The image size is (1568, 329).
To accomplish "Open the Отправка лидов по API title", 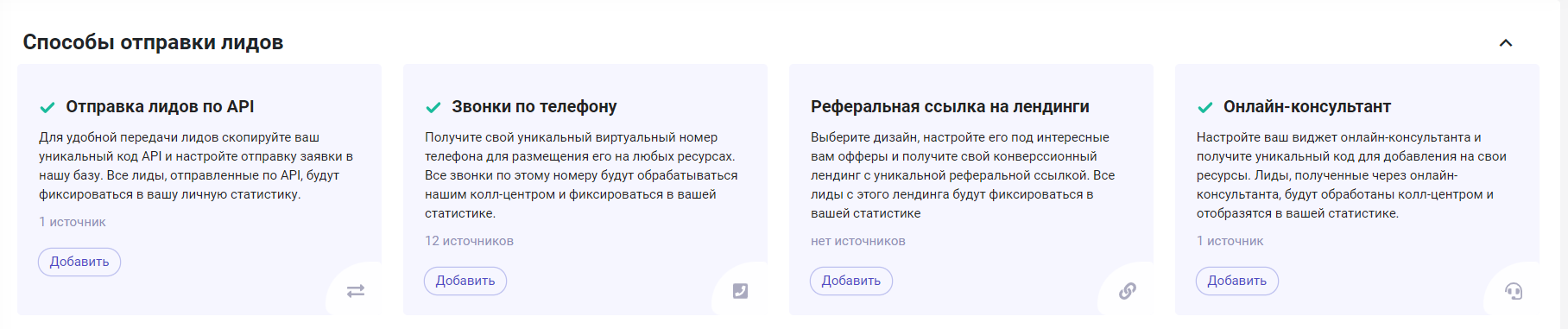I will pos(160,106).
